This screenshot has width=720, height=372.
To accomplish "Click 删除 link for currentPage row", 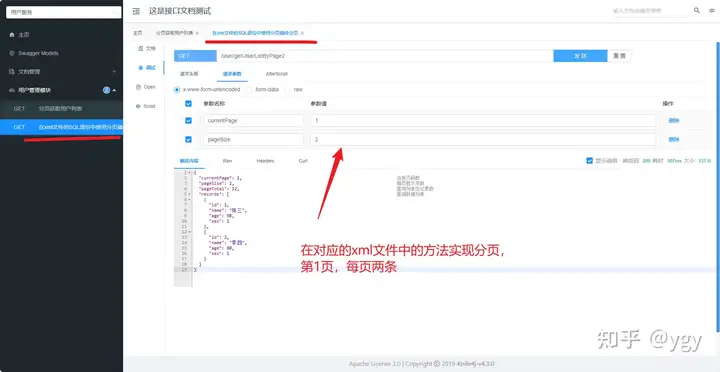I will (x=674, y=120).
